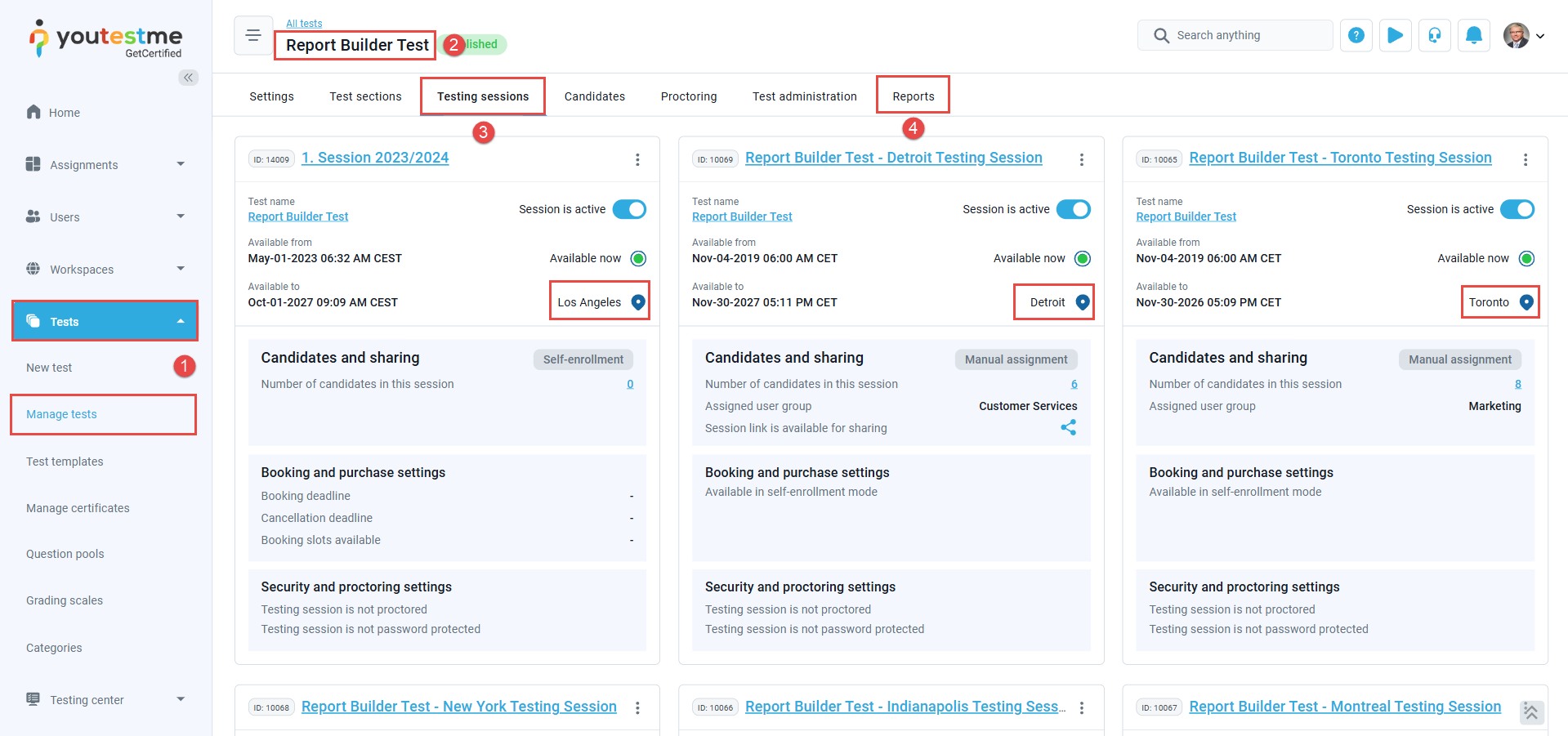
Task: Collapse the sidebar with the double-chevron icon
Action: coord(189,78)
